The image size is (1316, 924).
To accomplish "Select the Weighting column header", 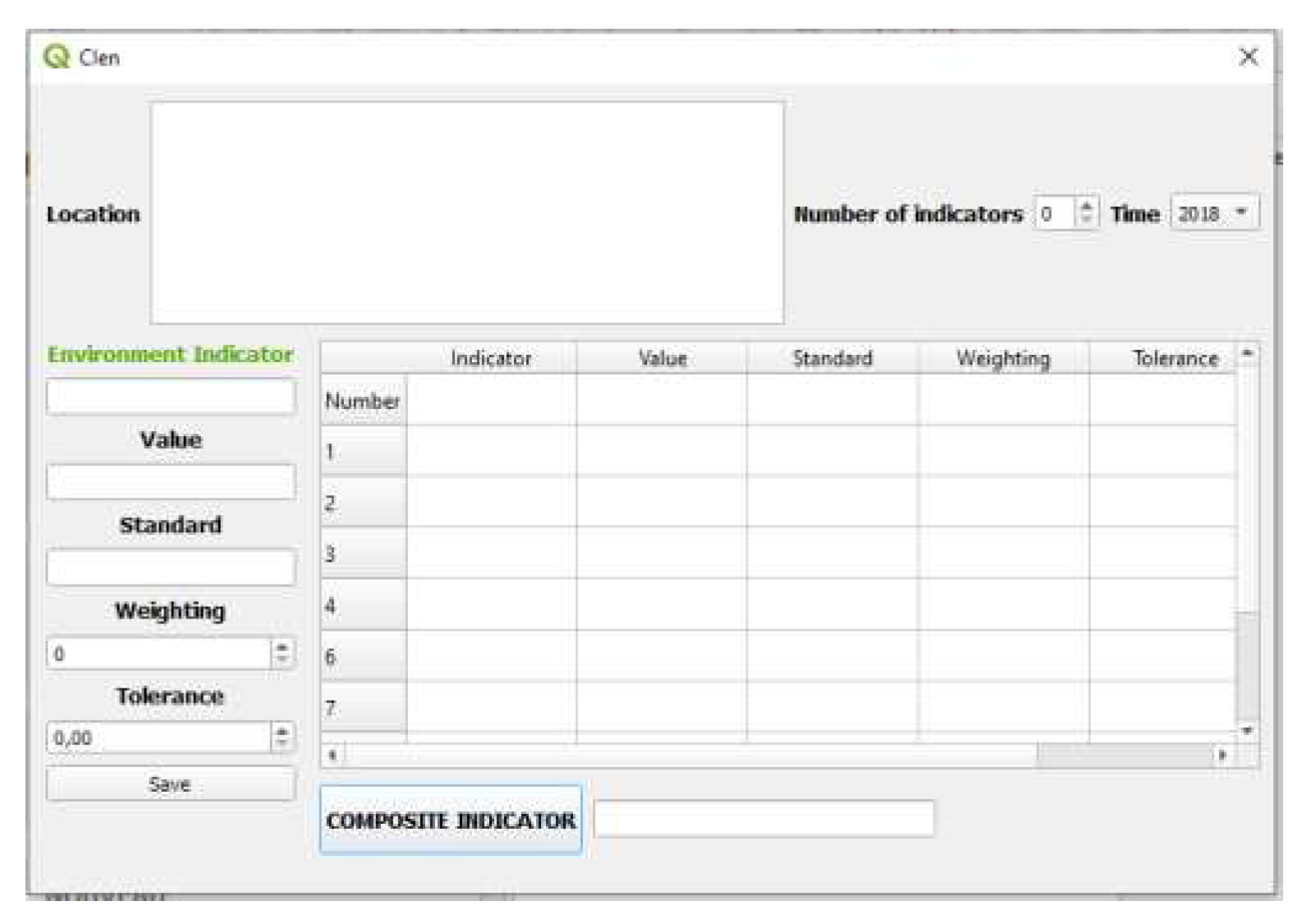I will click(x=1002, y=358).
